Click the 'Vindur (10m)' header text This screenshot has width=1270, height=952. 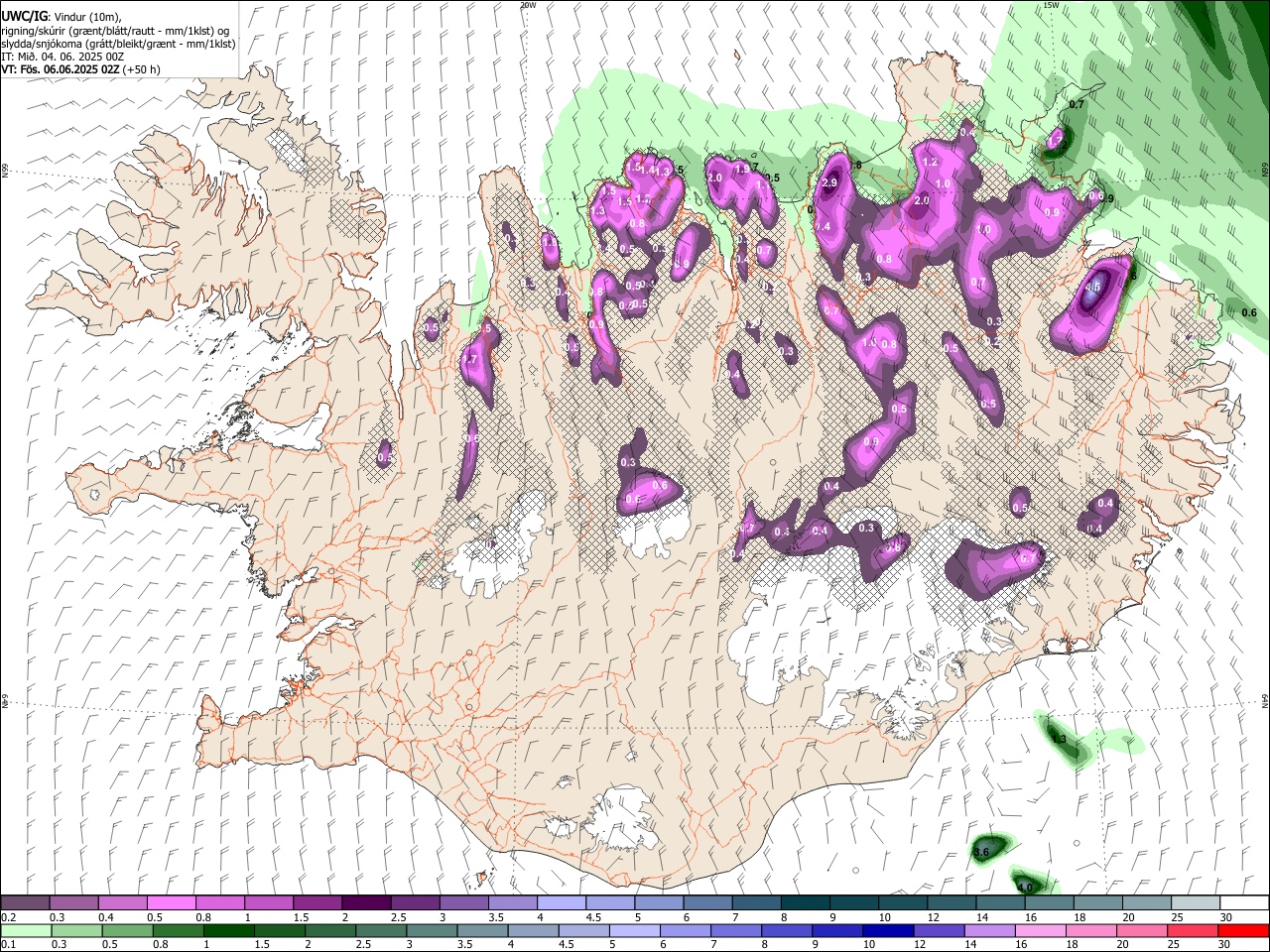(x=85, y=17)
